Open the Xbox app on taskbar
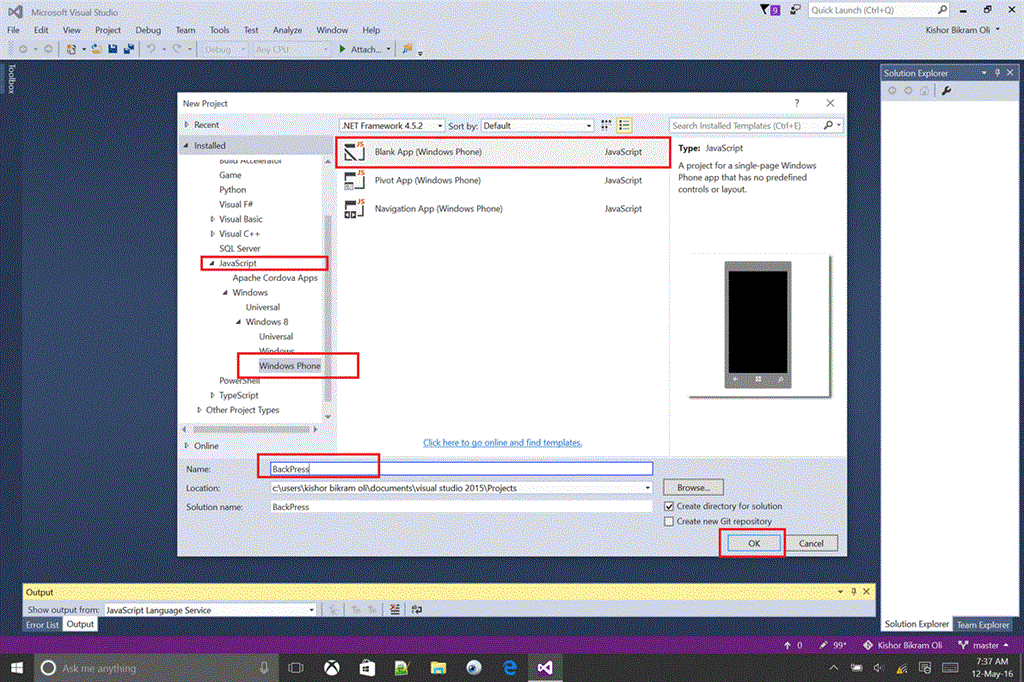The width and height of the screenshot is (1024, 682). (x=332, y=668)
